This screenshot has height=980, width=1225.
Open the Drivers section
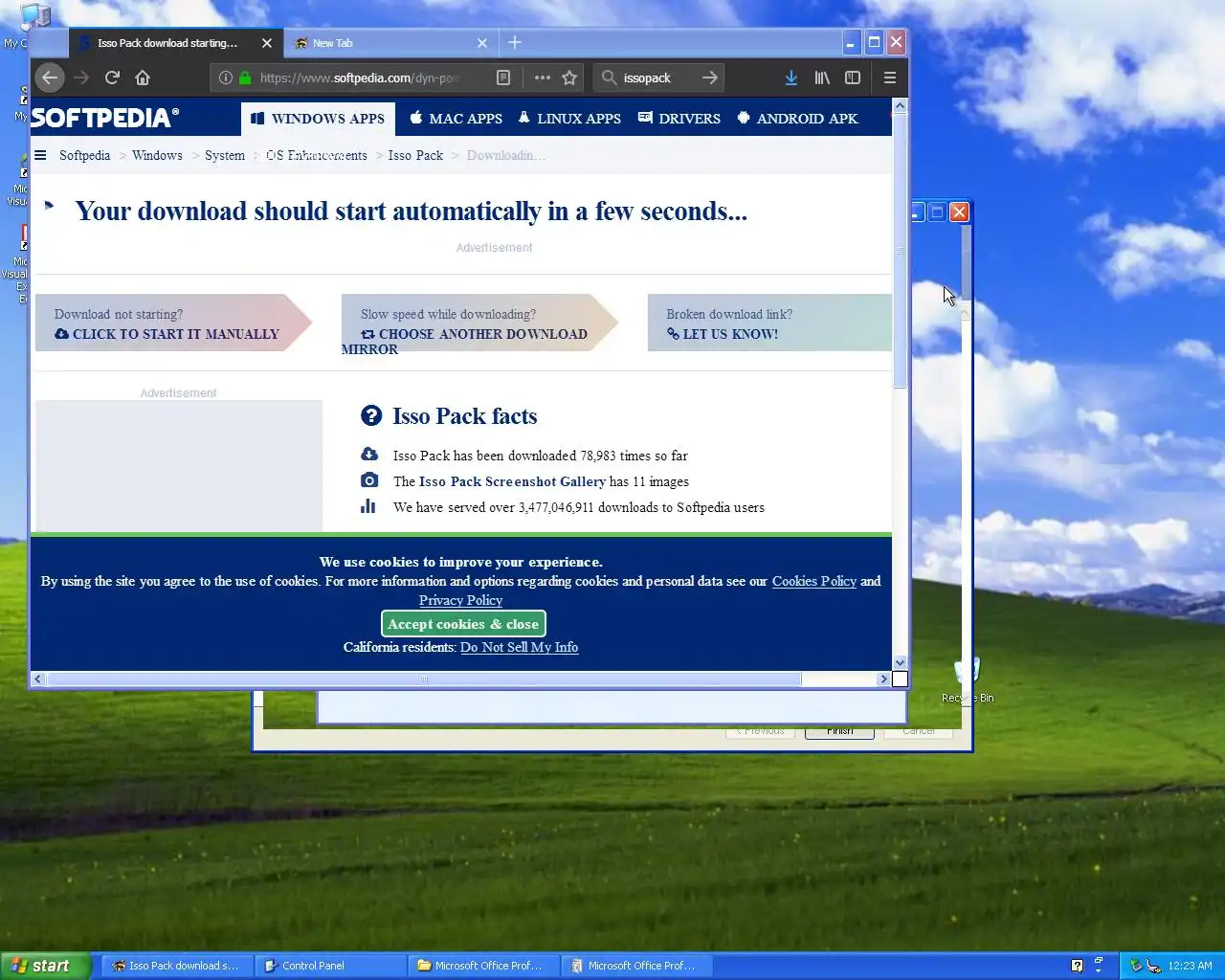679,119
